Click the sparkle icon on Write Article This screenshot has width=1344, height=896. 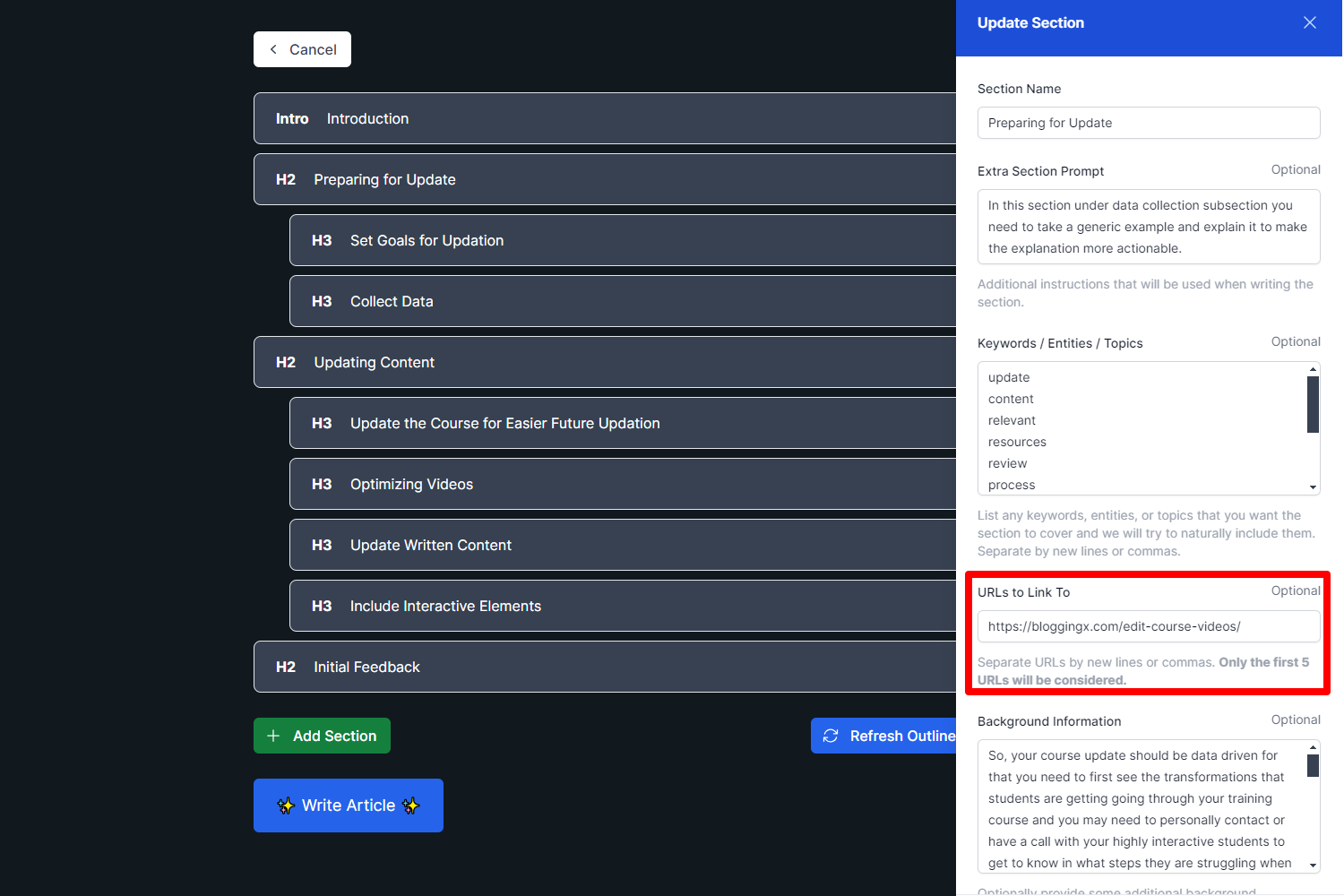click(x=286, y=806)
